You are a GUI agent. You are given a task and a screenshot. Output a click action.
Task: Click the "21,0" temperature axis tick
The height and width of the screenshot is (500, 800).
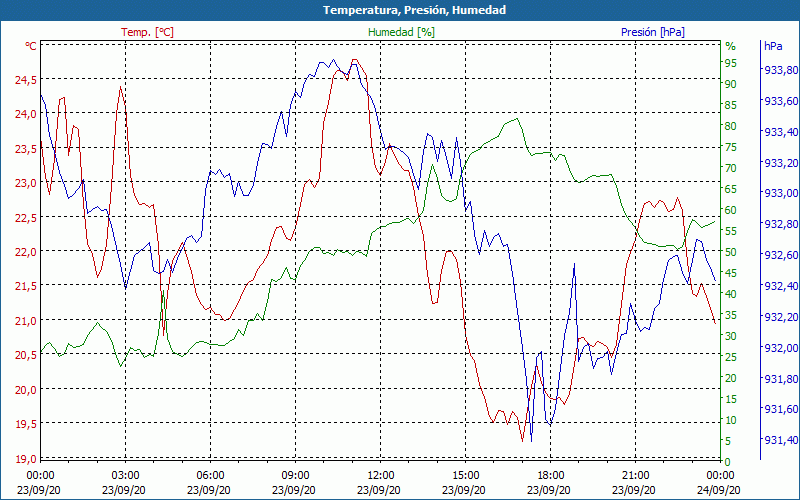click(x=26, y=321)
